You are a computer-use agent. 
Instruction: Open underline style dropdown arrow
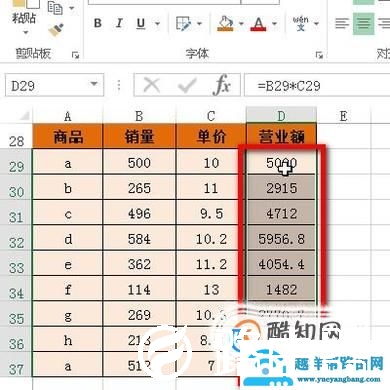(x=157, y=24)
